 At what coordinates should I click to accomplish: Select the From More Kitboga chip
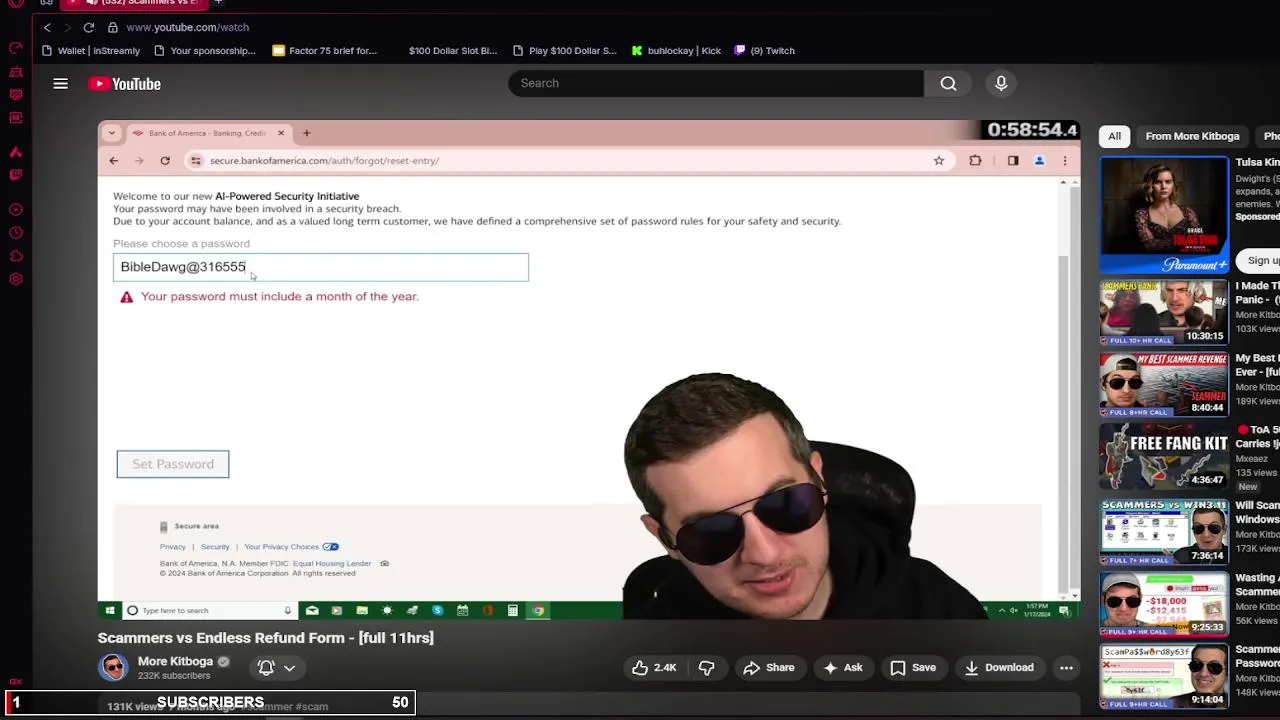coord(1192,136)
